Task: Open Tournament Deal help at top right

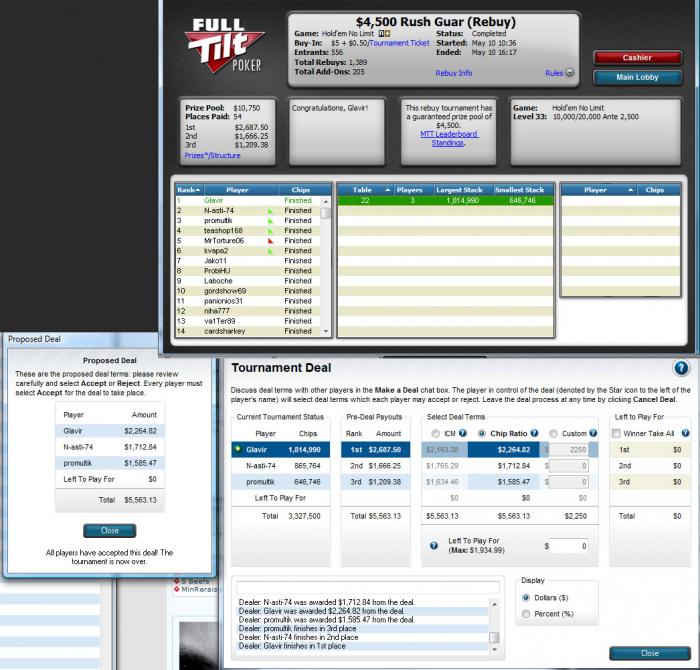Action: point(681,368)
